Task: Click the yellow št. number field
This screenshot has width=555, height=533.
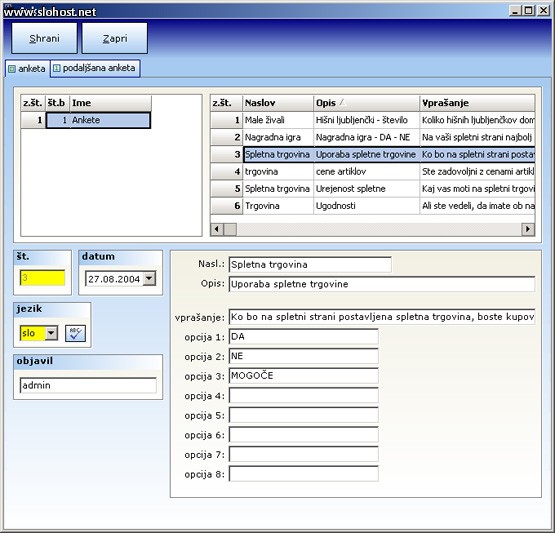Action: tap(42, 278)
